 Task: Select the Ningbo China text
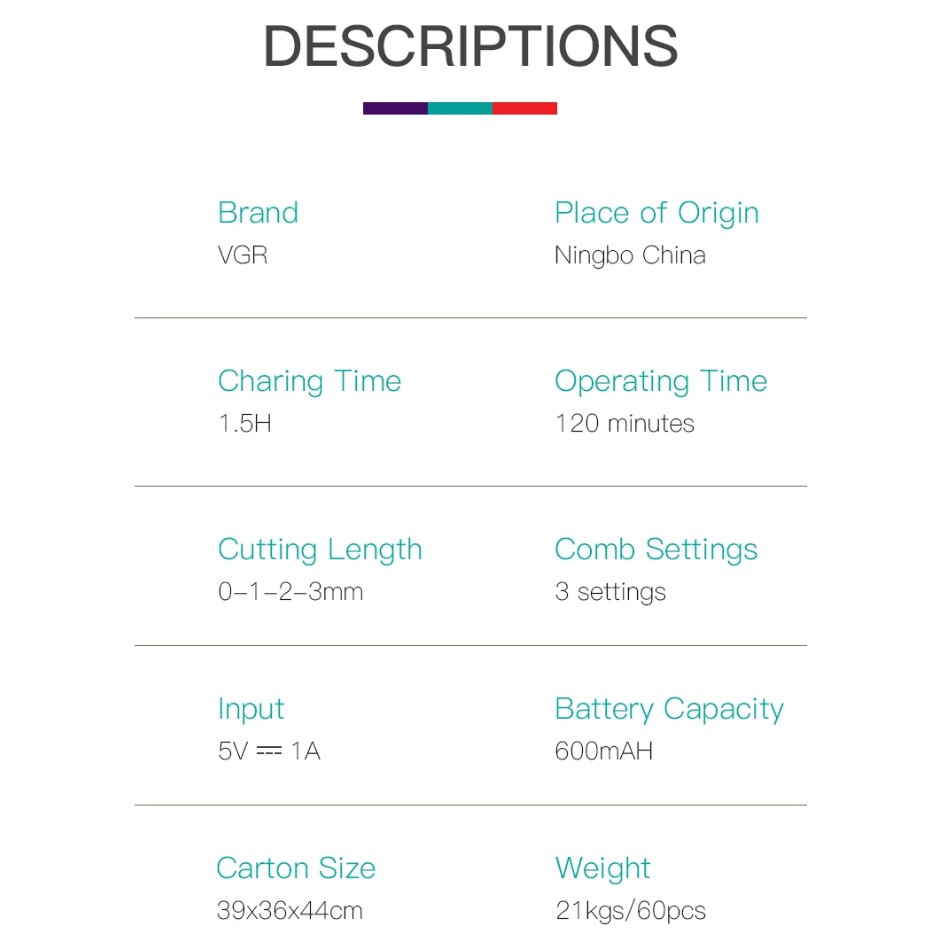[630, 256]
